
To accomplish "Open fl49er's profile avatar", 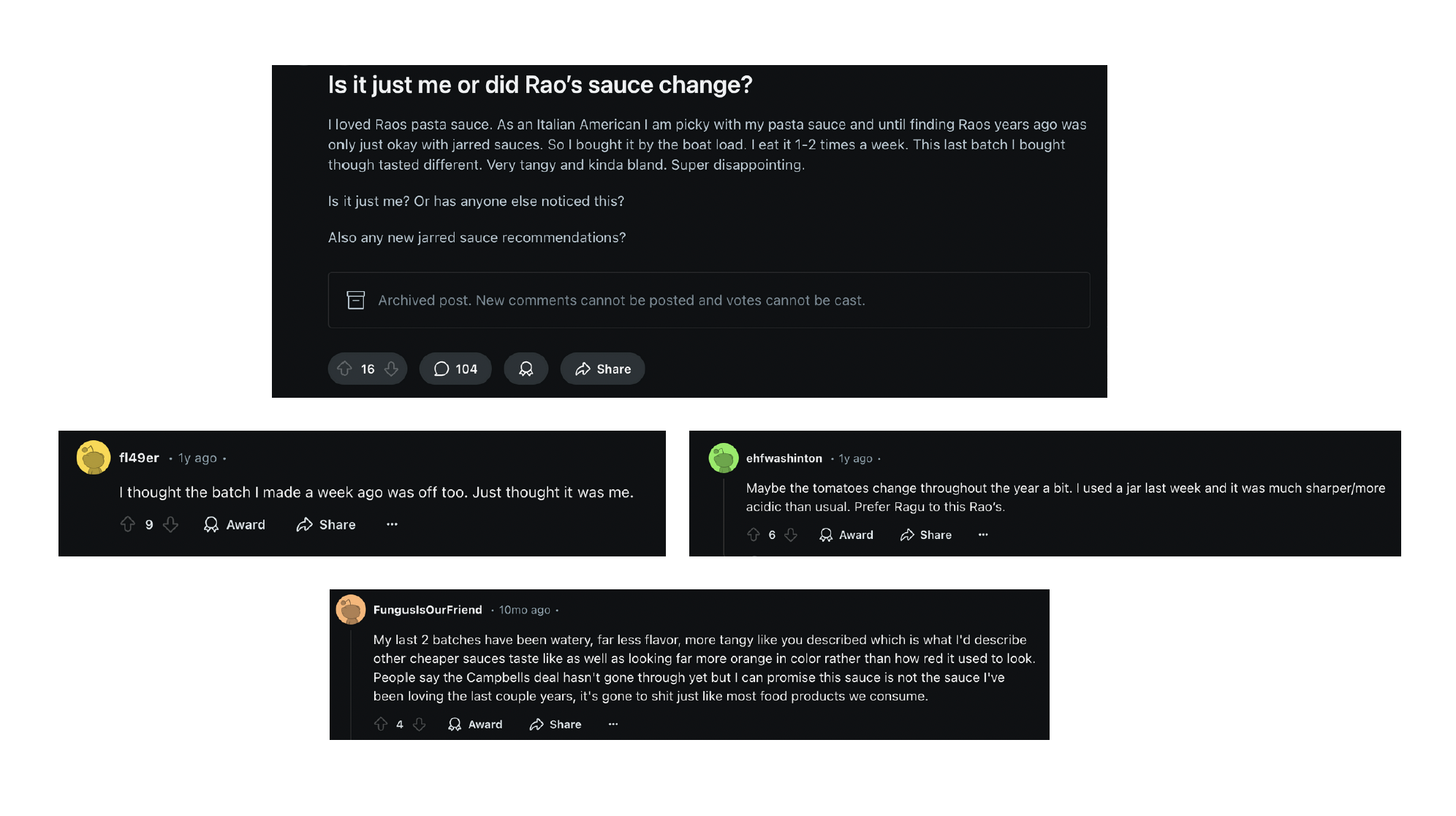I will 94,458.
